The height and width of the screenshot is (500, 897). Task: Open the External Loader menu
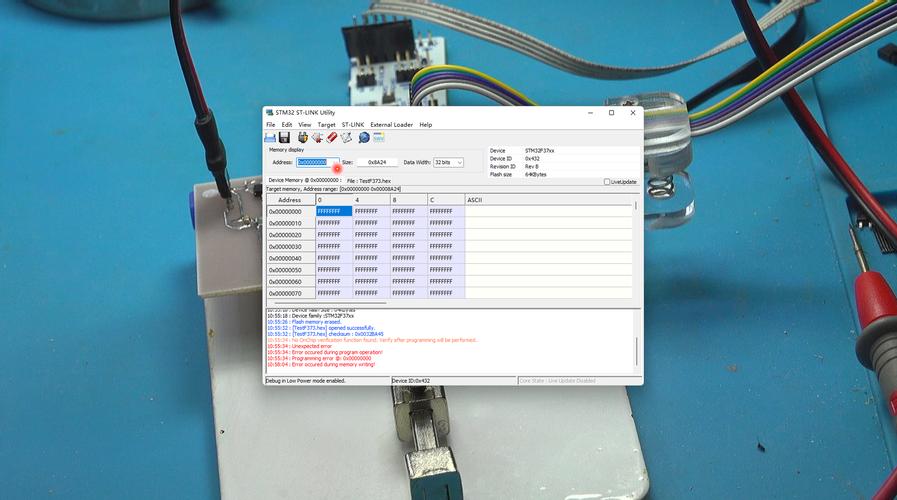391,125
